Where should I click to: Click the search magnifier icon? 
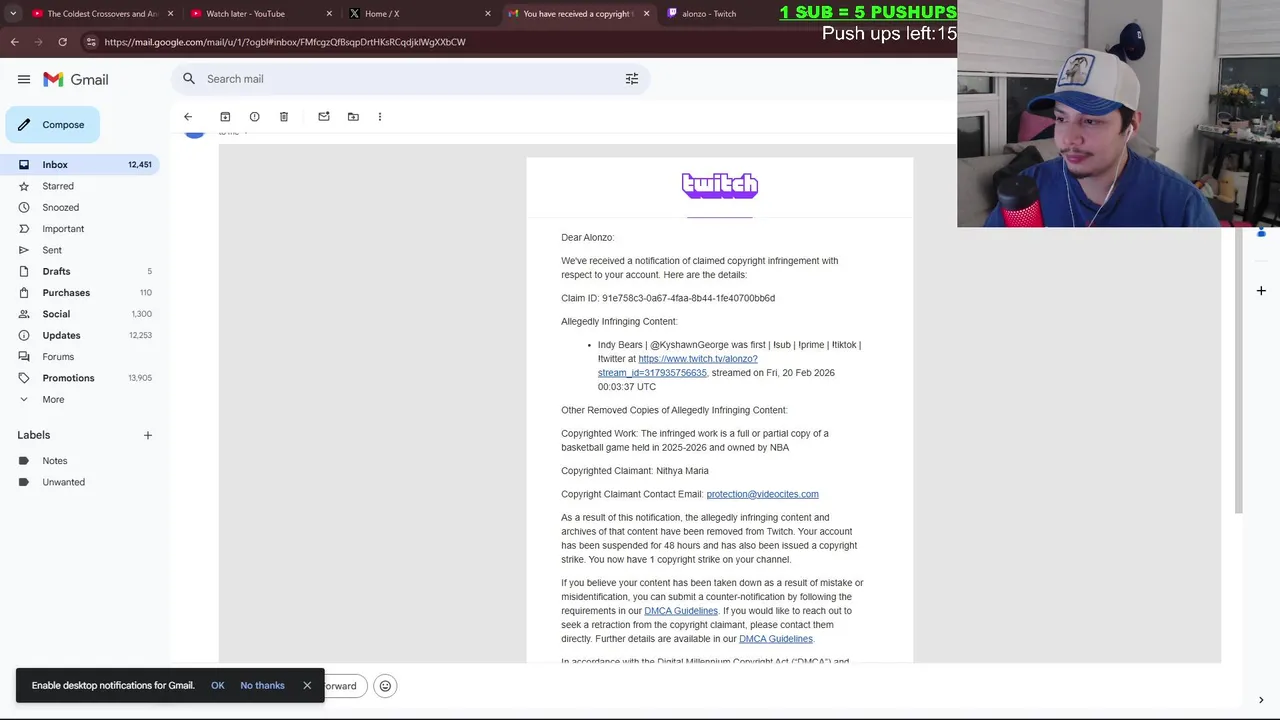[189, 79]
